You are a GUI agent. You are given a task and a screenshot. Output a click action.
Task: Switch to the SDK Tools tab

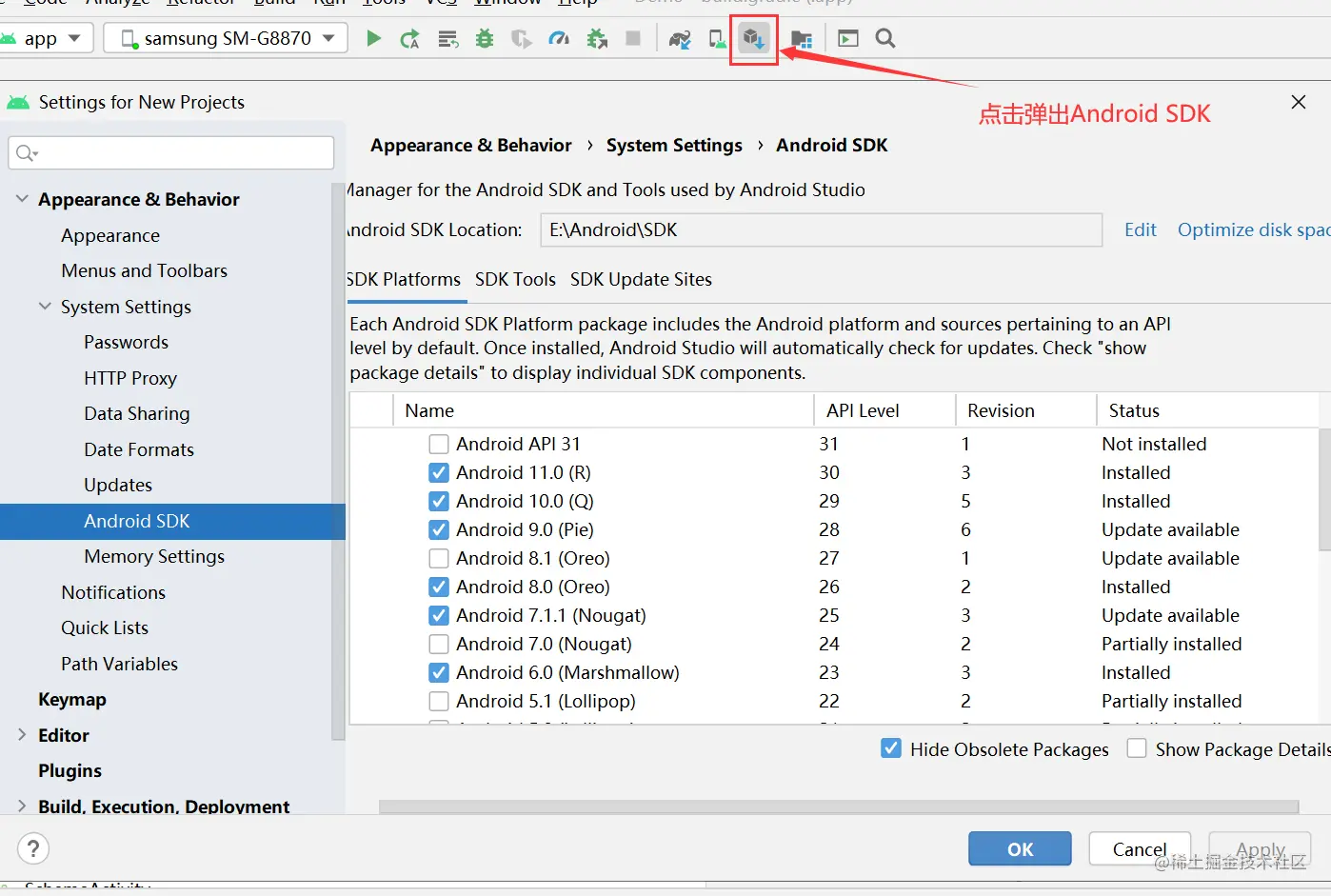click(515, 279)
